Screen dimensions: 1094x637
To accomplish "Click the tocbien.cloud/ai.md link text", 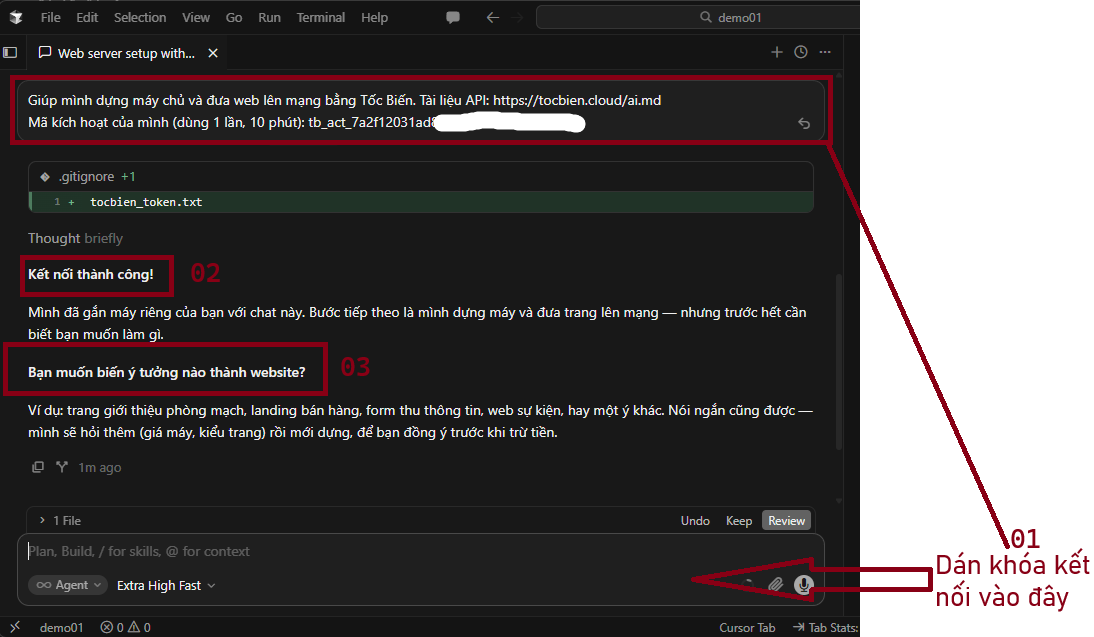I will tap(577, 100).
